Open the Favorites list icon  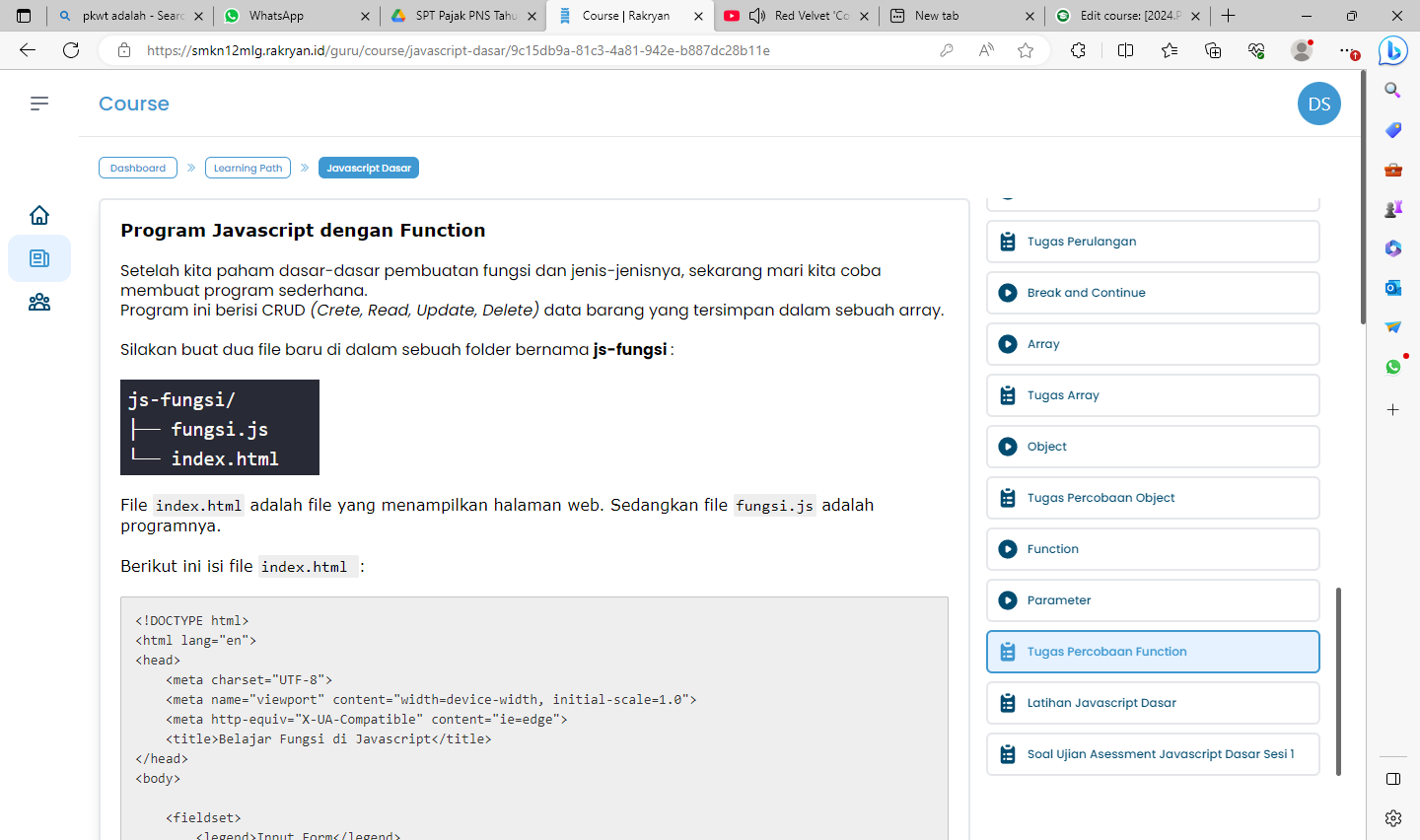pyautogui.click(x=1170, y=50)
